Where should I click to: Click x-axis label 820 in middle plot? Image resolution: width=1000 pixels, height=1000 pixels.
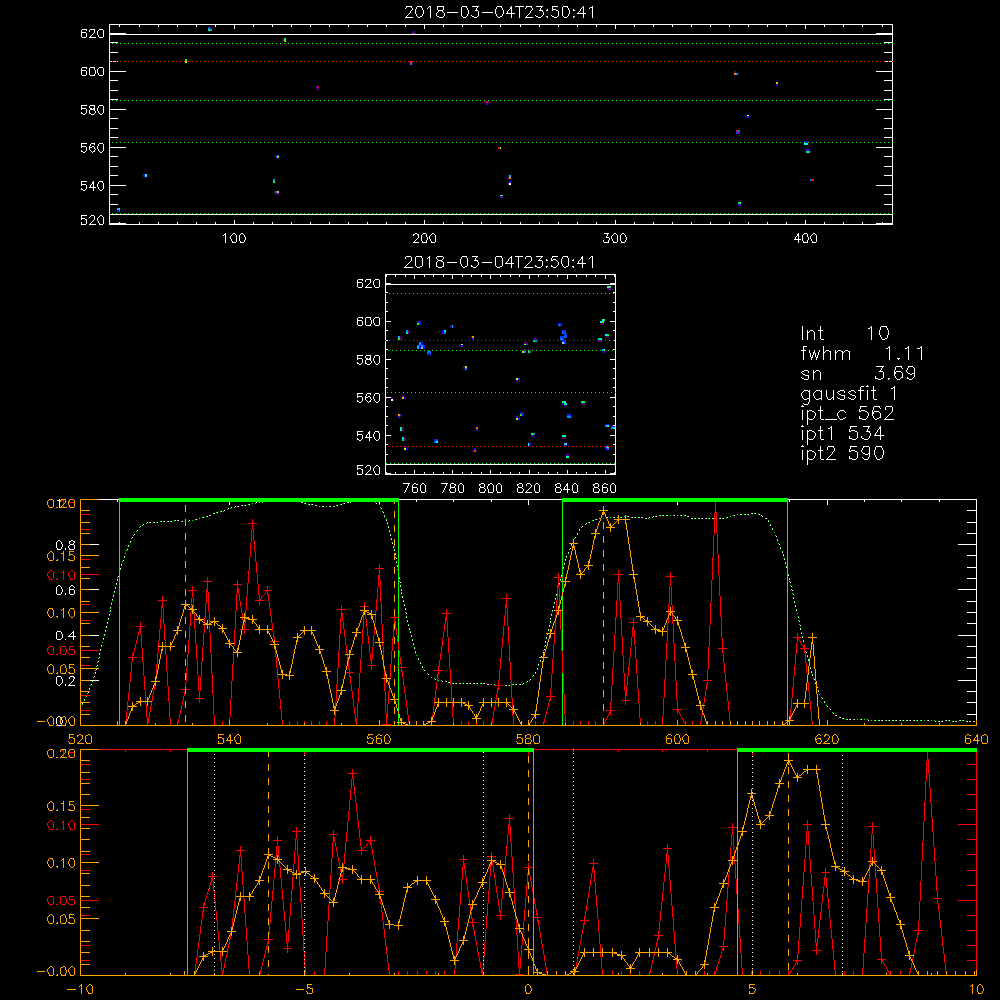[x=528, y=489]
